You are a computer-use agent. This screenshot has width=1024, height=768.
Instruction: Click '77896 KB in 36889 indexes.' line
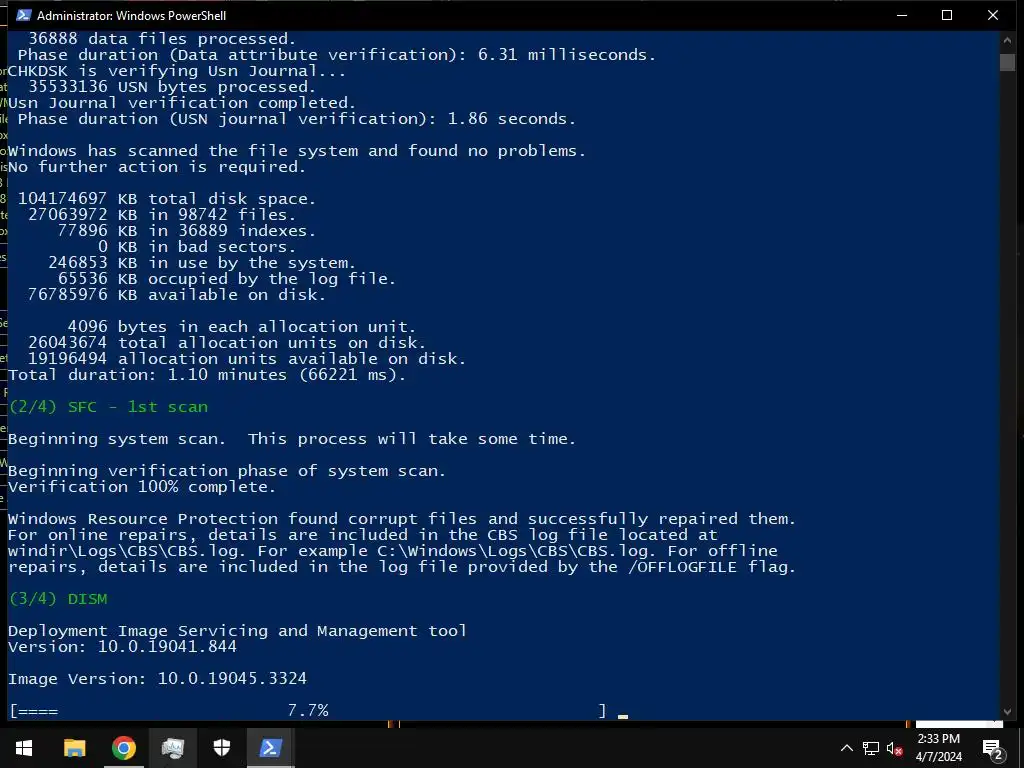click(187, 231)
